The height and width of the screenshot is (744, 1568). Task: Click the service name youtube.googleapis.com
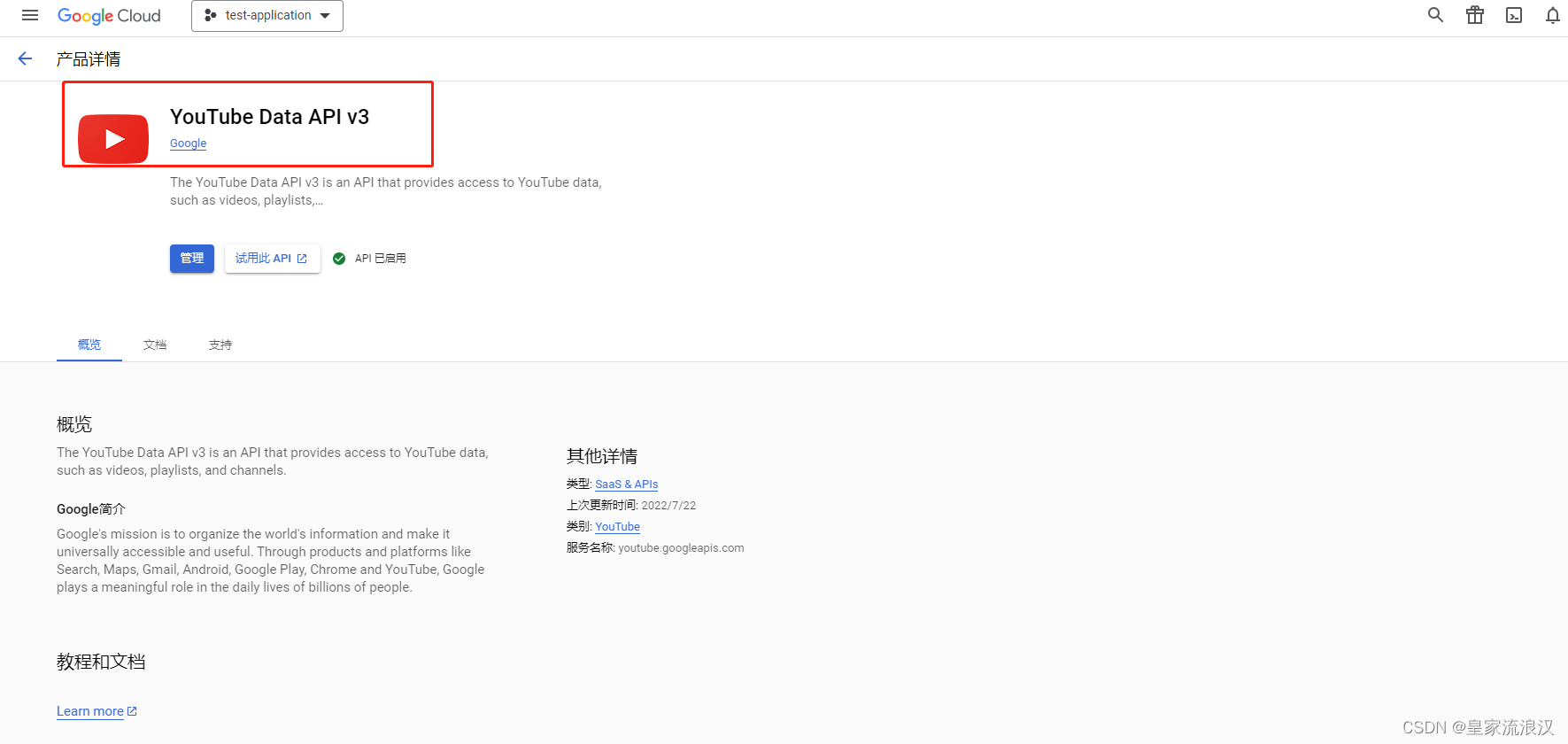click(681, 548)
